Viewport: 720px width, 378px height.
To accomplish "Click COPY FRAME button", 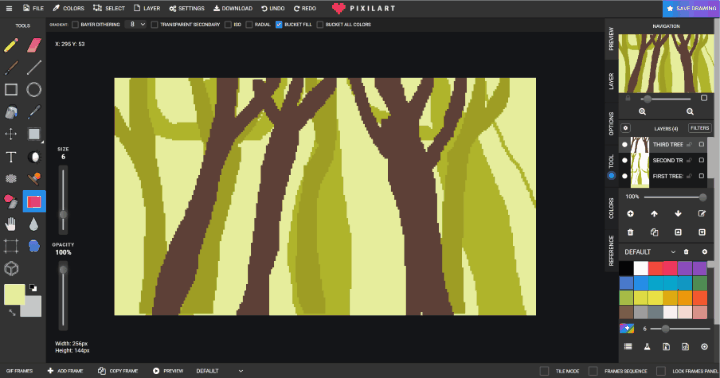I will click(118, 371).
